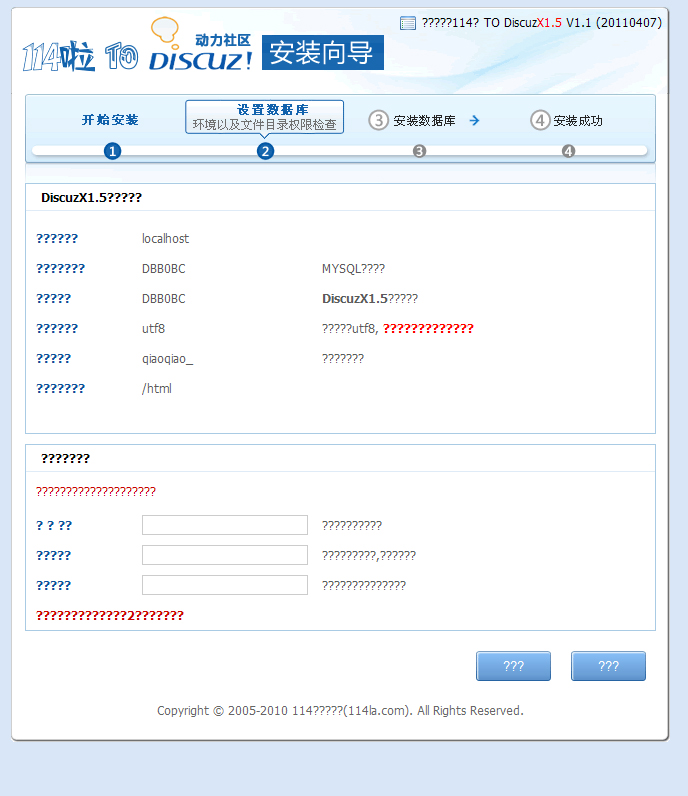Click progress bar marker number 1
Image resolution: width=688 pixels, height=796 pixels.
pos(112,151)
